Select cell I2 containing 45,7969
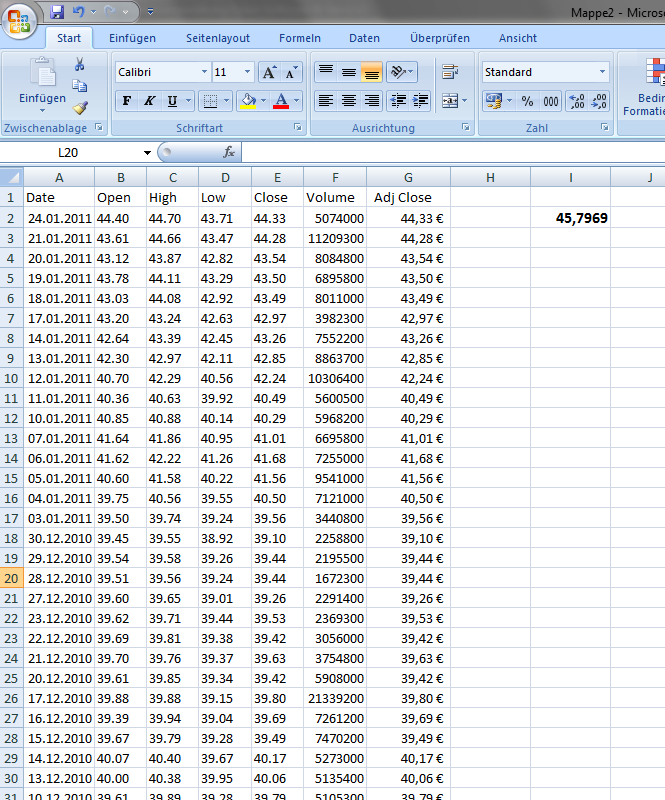 (x=570, y=217)
